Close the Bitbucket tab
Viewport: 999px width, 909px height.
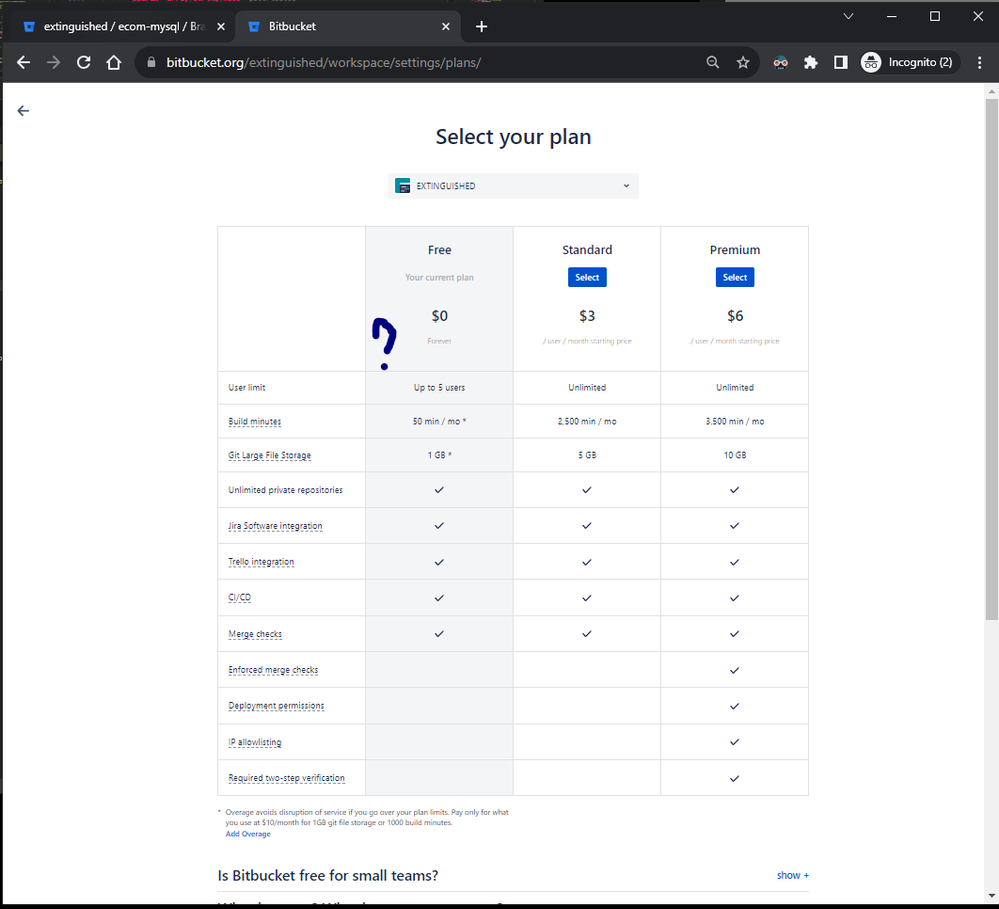(x=446, y=27)
